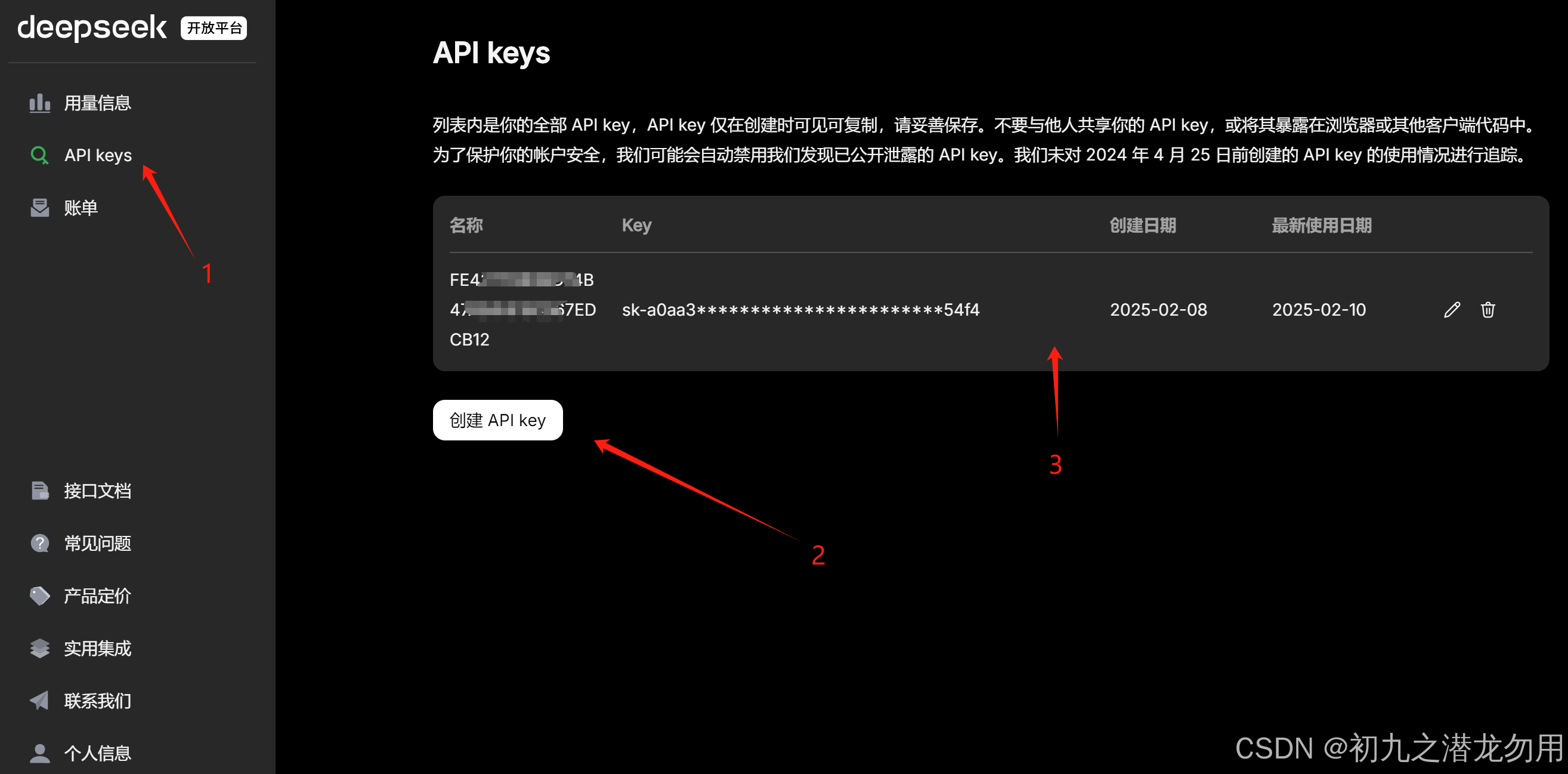Click the paper plane contact icon
Screen dimensions: 1568x774
(39, 701)
